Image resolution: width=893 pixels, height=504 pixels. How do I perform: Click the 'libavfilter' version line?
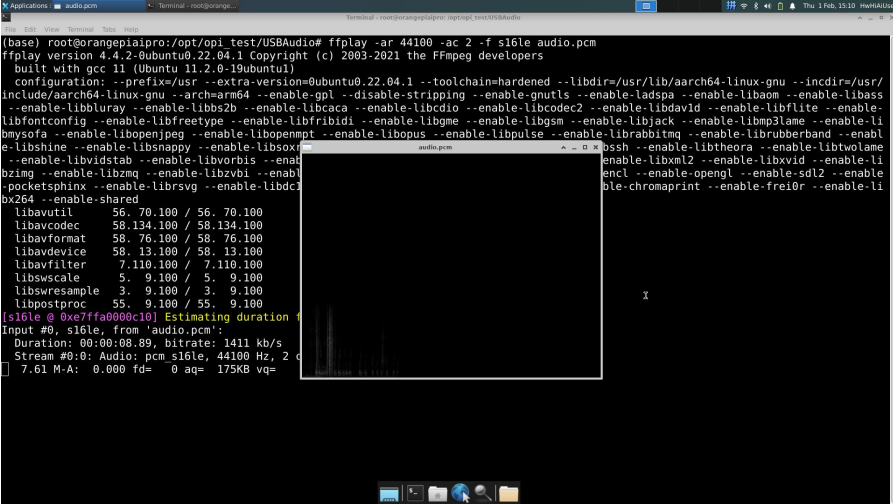click(x=138, y=265)
